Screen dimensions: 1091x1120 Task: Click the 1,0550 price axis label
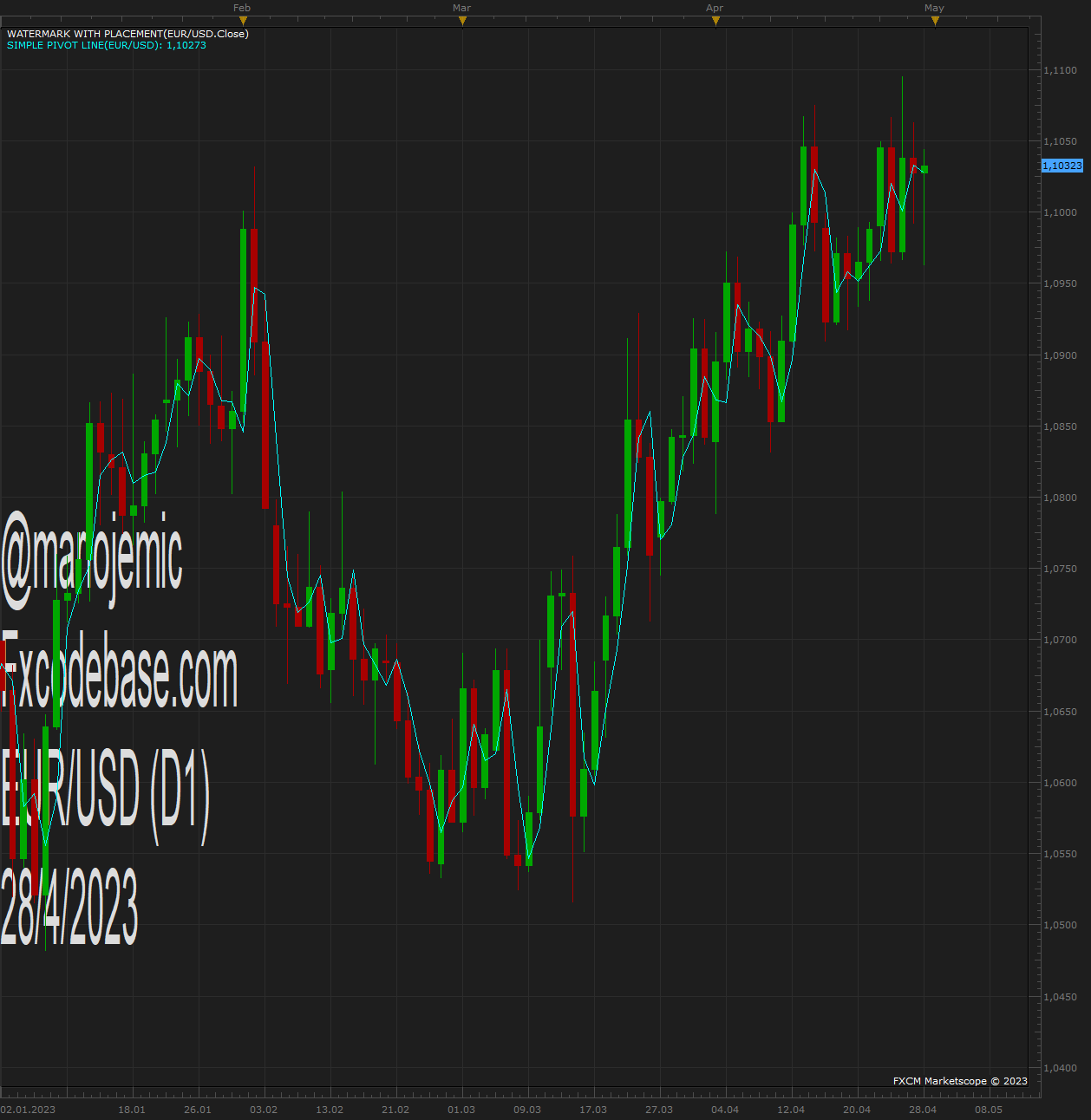[1060, 854]
